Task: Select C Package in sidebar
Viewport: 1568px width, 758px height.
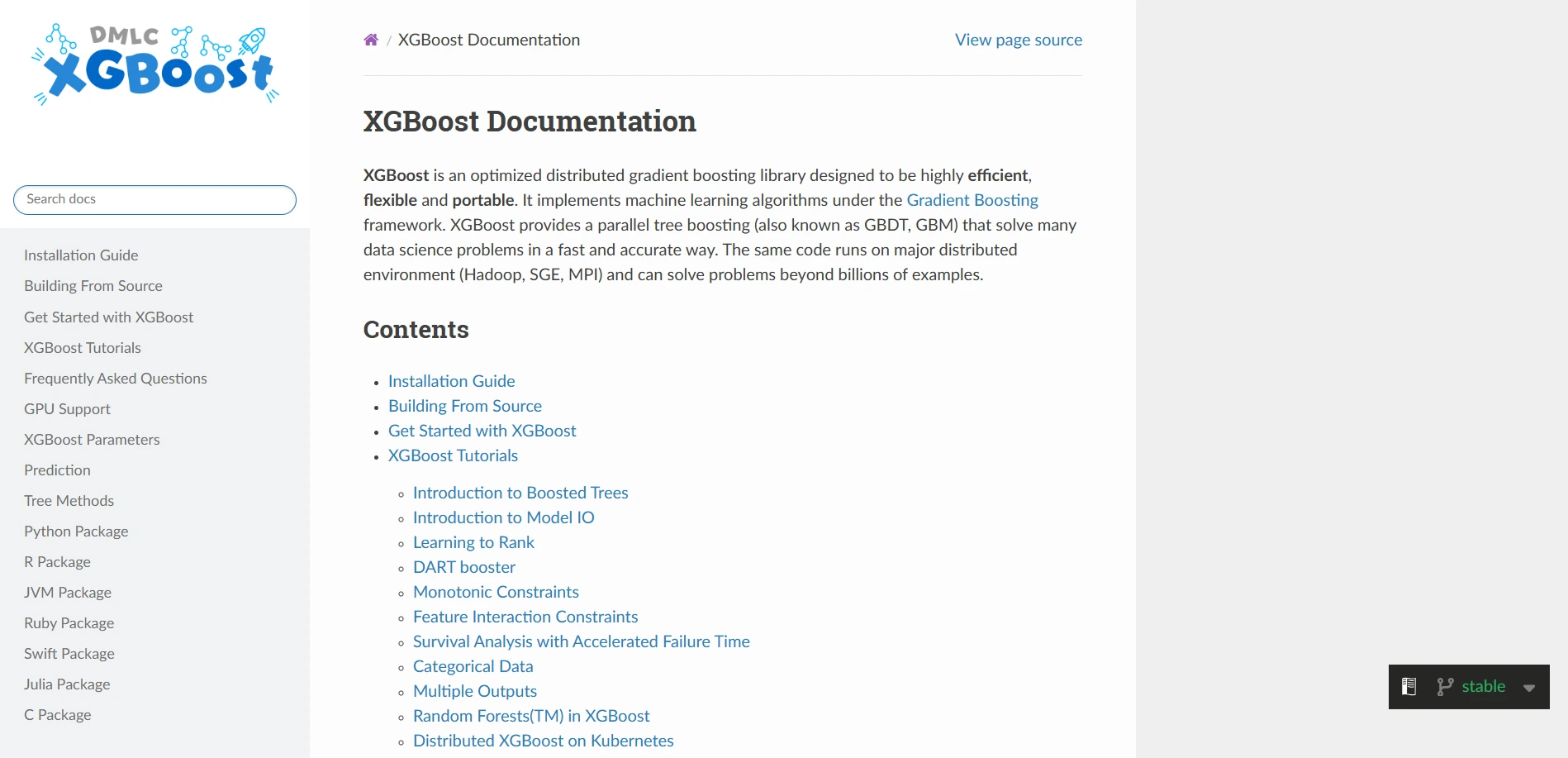Action: (58, 715)
